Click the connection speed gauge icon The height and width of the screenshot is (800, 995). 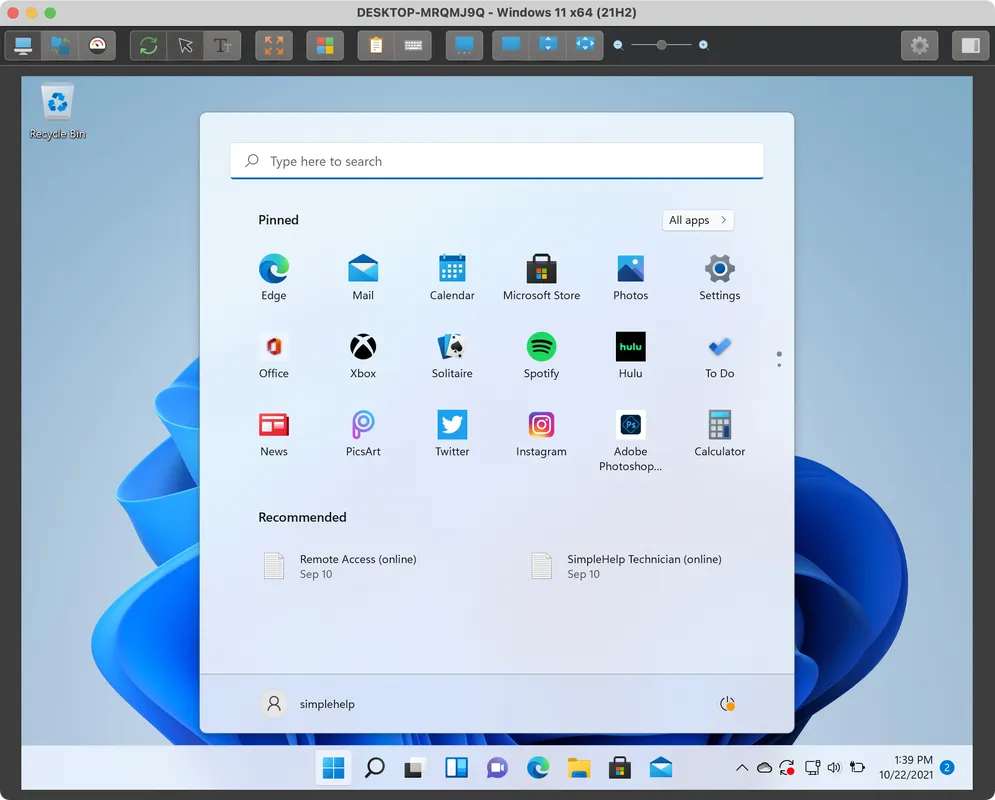point(98,45)
